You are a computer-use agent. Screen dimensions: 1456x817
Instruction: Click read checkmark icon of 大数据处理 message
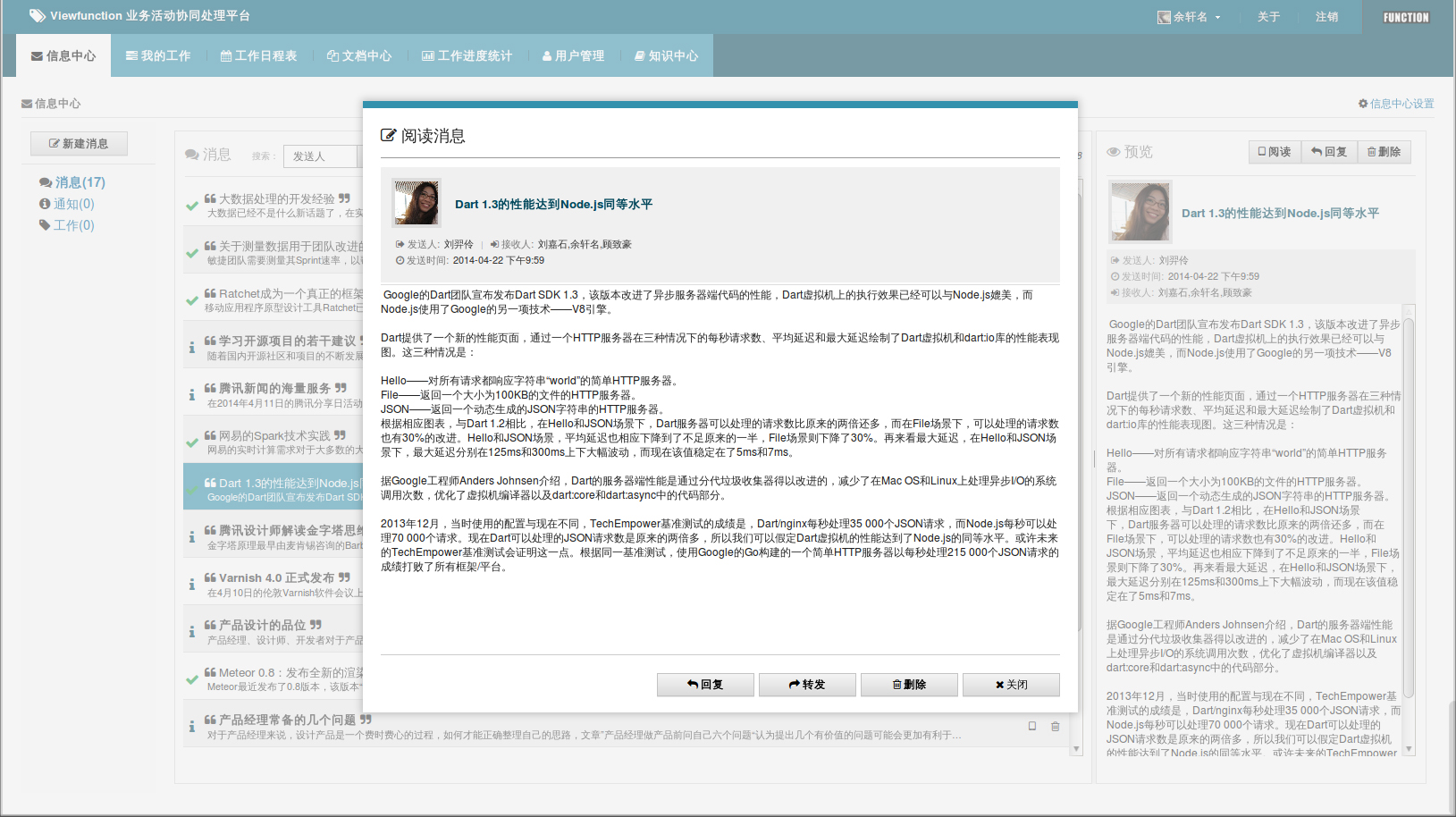192,206
